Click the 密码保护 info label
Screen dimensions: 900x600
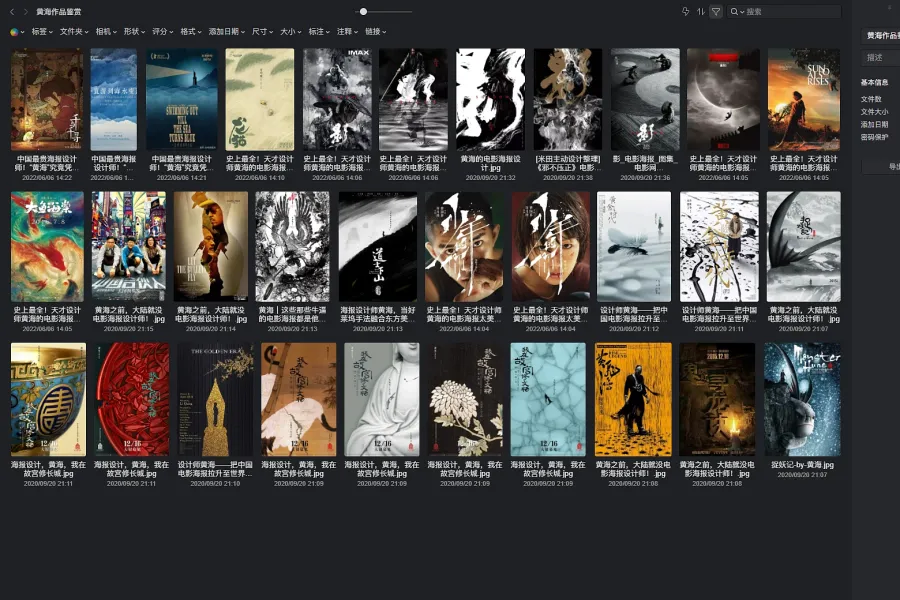click(874, 137)
